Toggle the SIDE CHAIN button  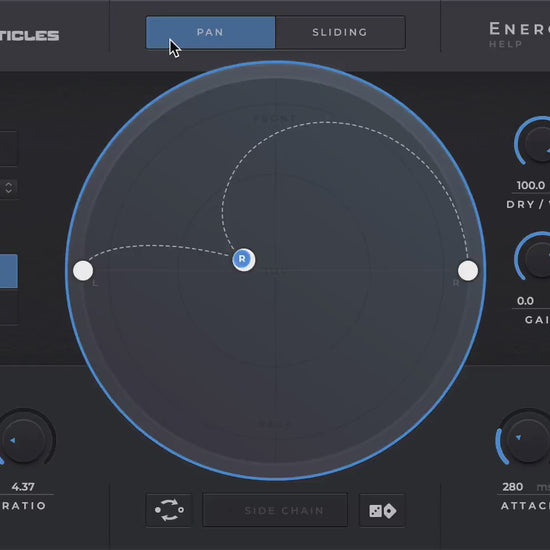click(275, 510)
